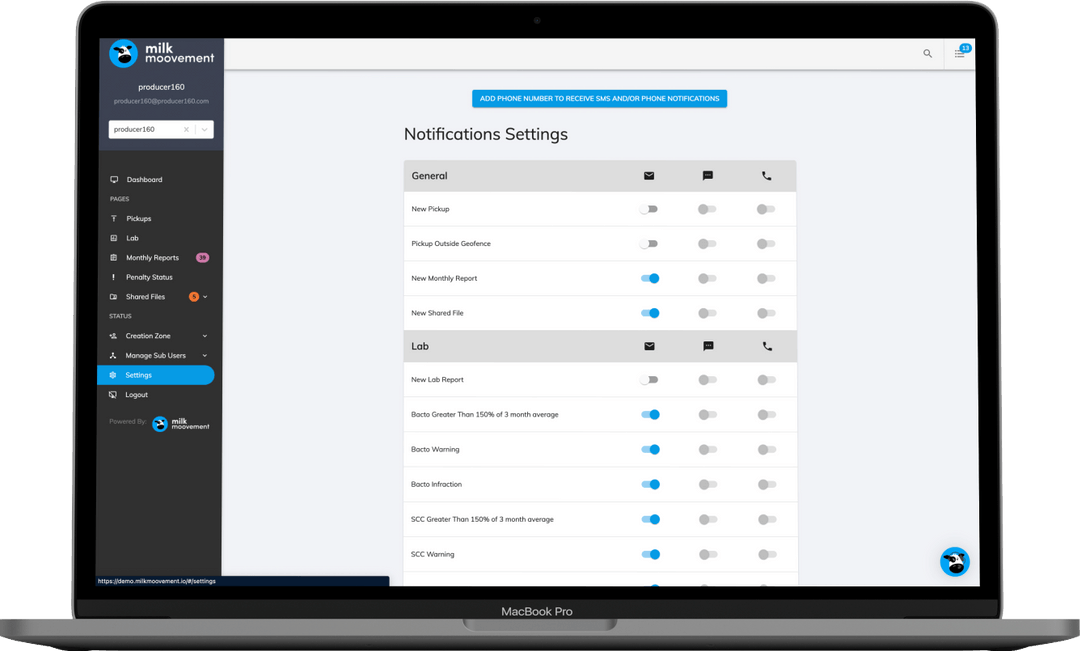Enable email for New Lab Report
1080x651 pixels.
pyautogui.click(x=649, y=380)
